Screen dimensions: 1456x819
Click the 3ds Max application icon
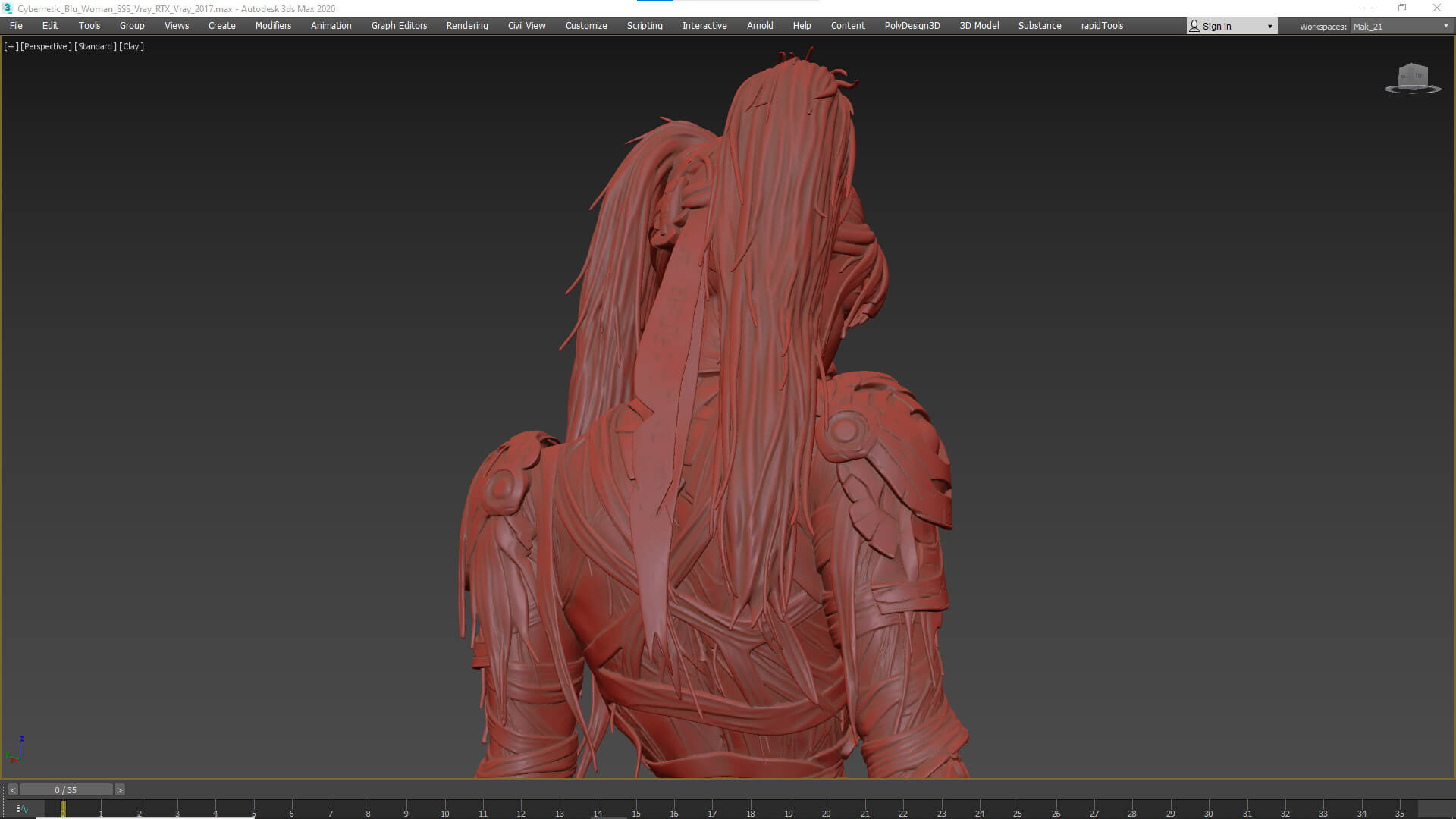point(8,8)
